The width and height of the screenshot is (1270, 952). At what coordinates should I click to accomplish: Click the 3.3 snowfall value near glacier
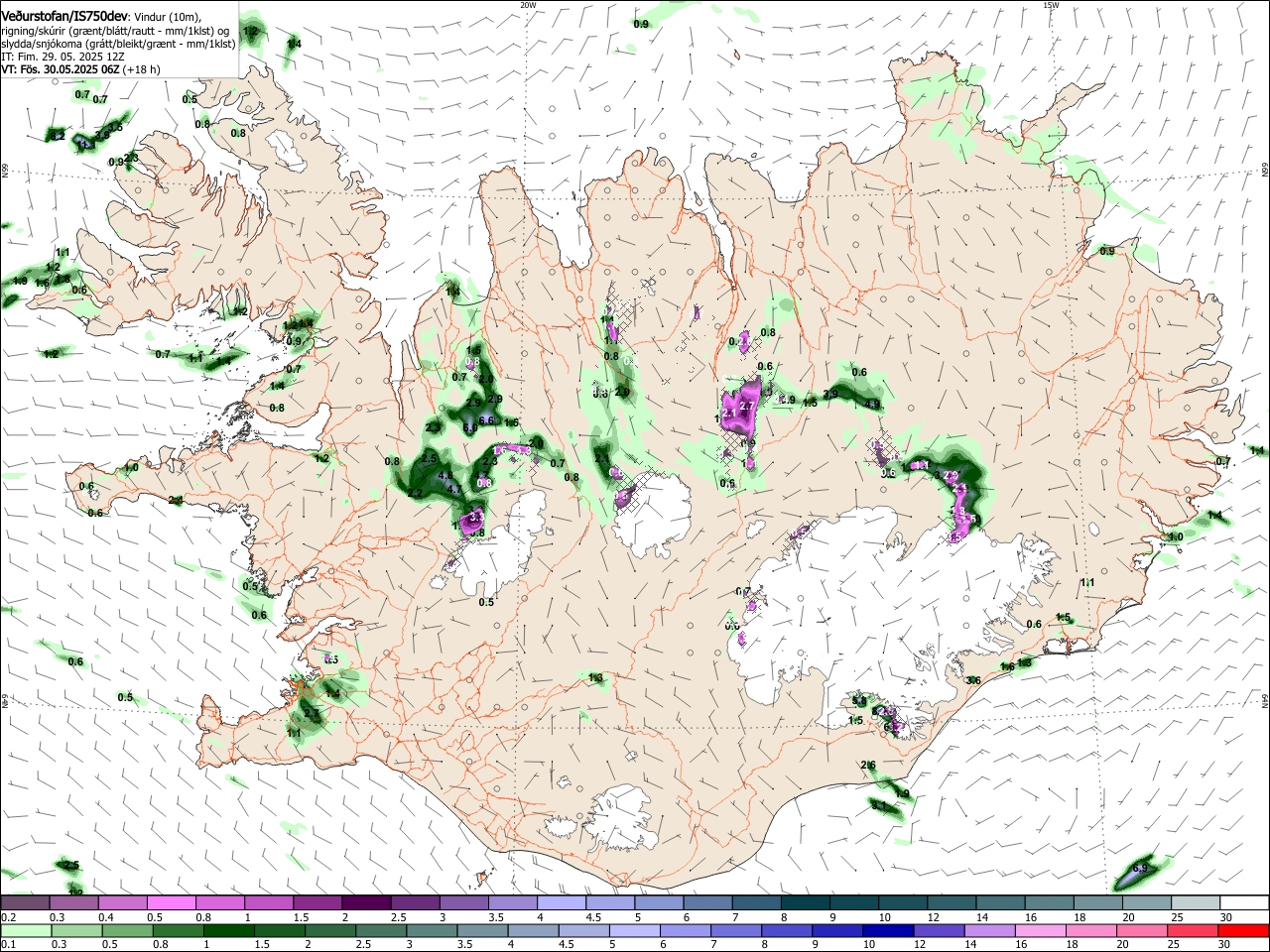(475, 517)
